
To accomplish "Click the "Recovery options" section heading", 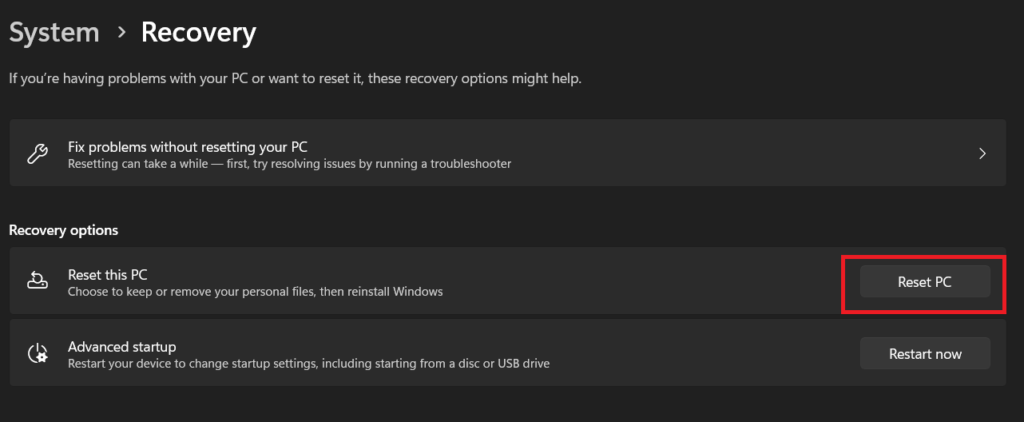I will (64, 230).
